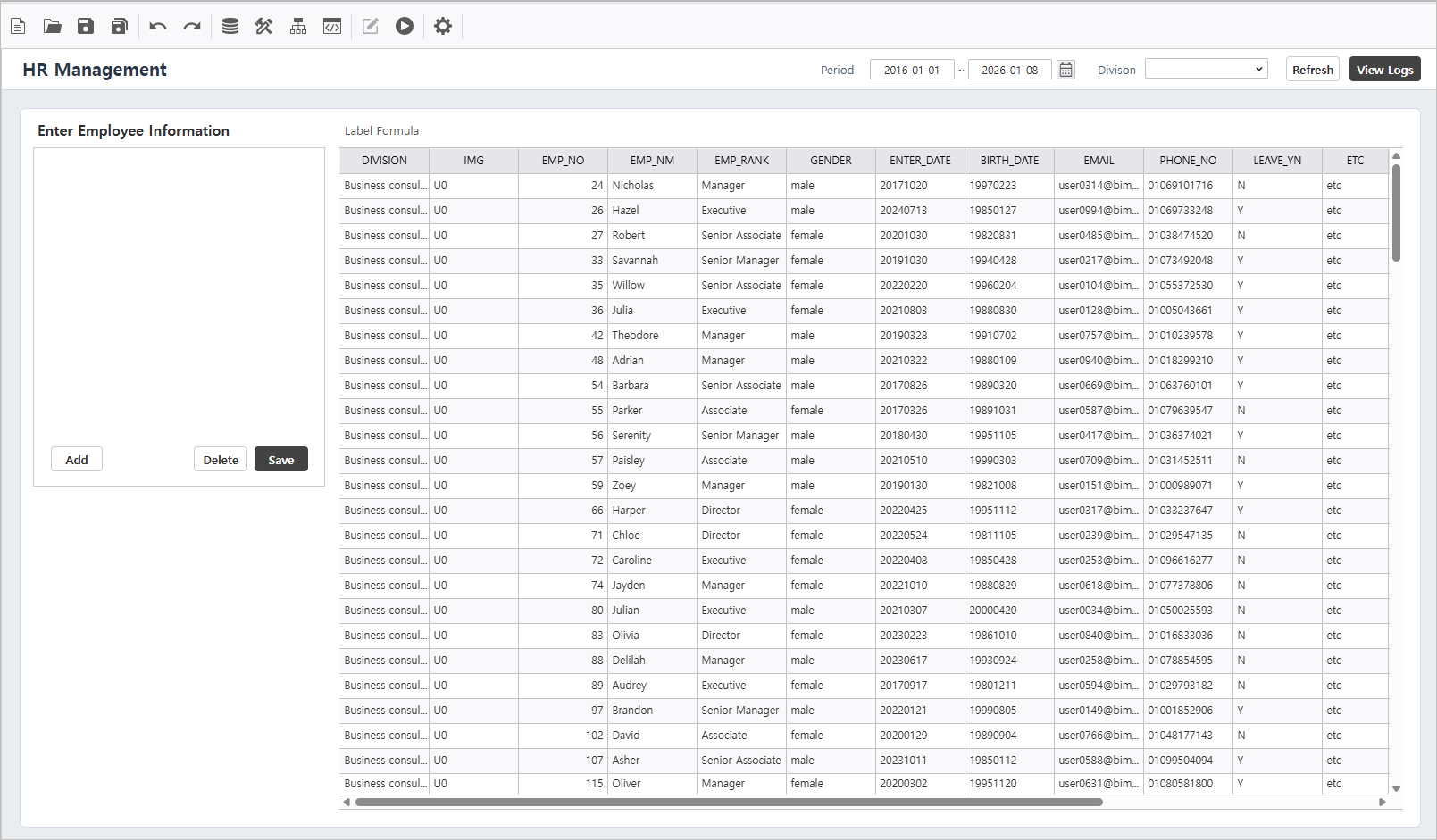
Task: Click the hammer and wrench tools icon
Action: (x=263, y=26)
